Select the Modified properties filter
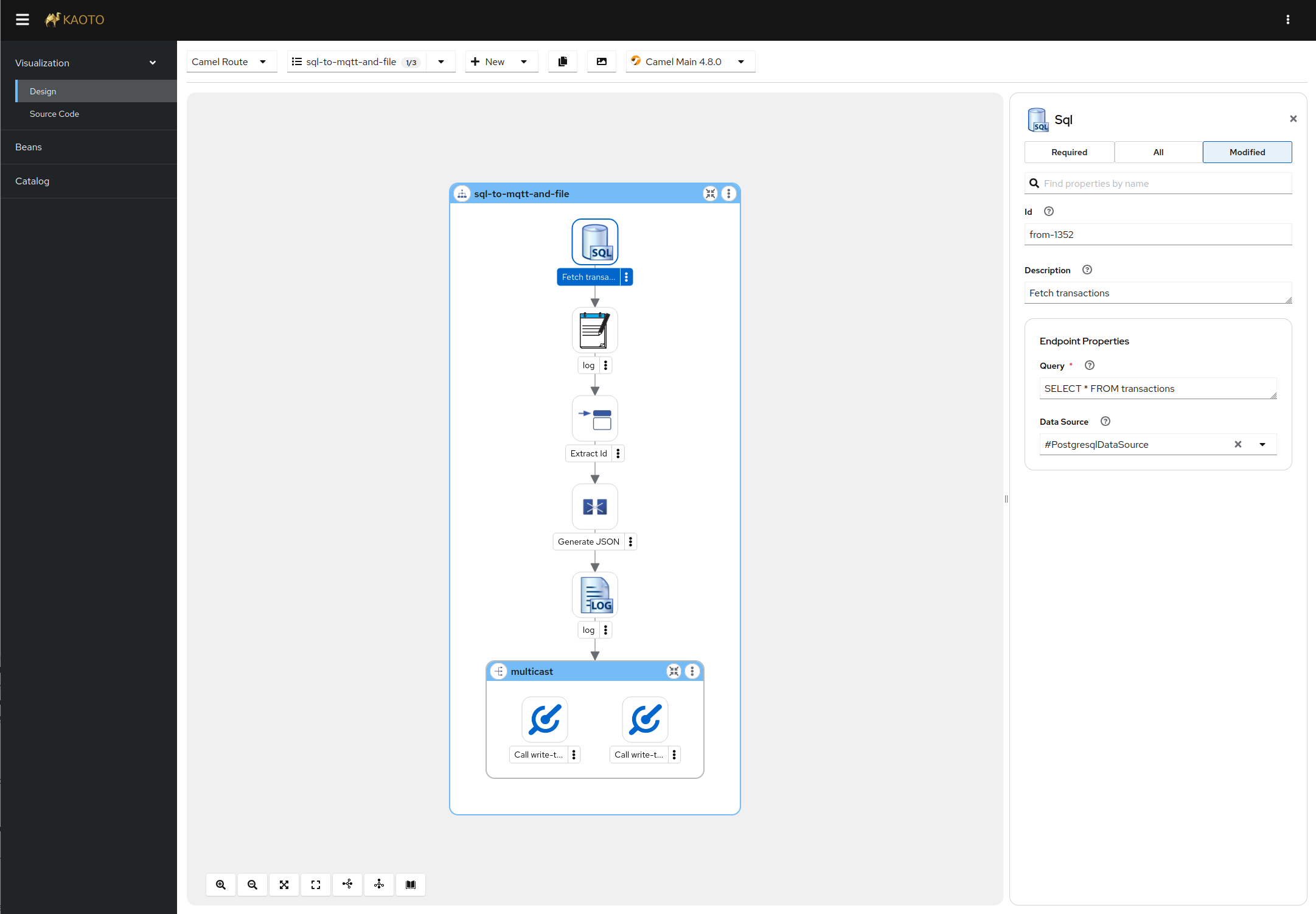 click(x=1247, y=152)
